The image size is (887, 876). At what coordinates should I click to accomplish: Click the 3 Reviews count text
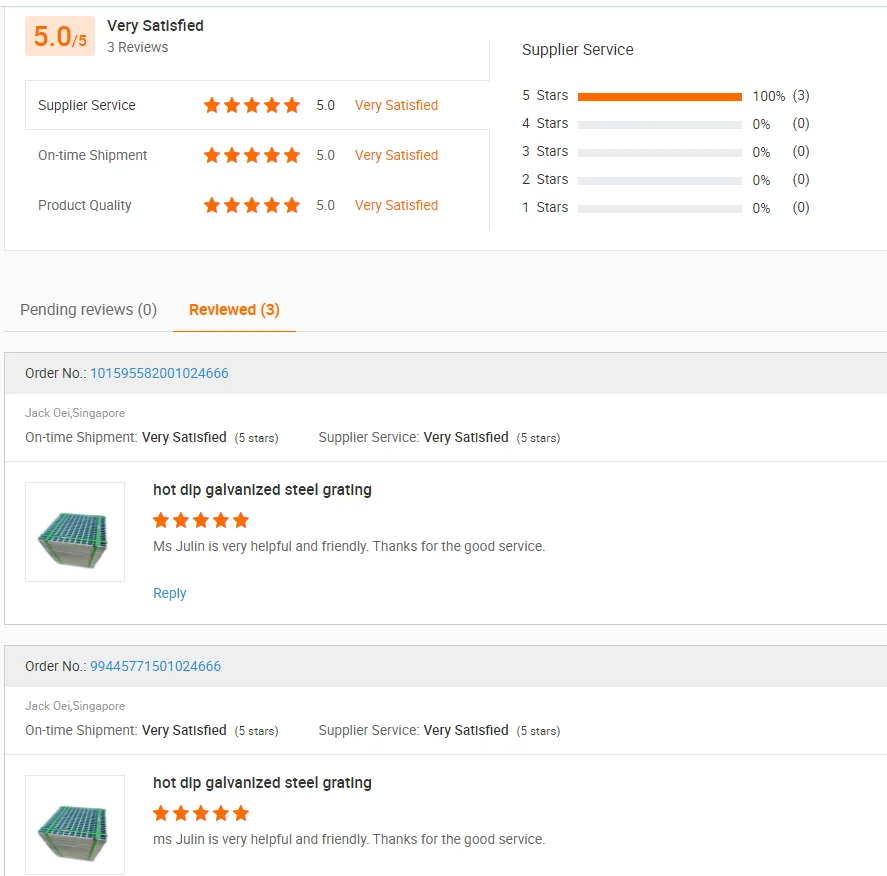click(x=138, y=47)
